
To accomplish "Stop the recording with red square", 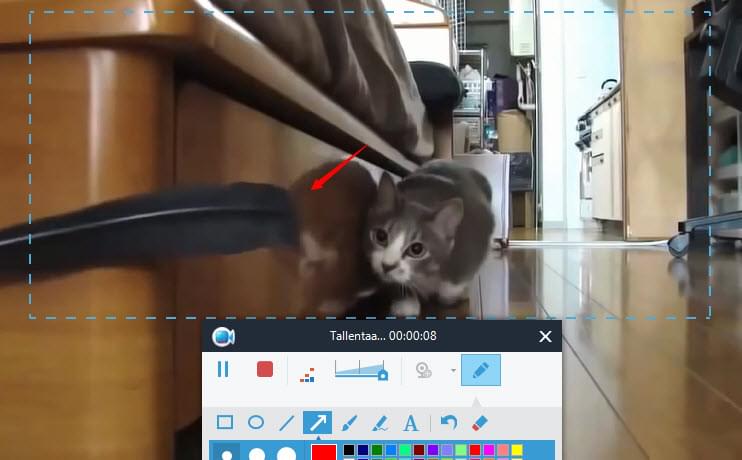I will [265, 369].
